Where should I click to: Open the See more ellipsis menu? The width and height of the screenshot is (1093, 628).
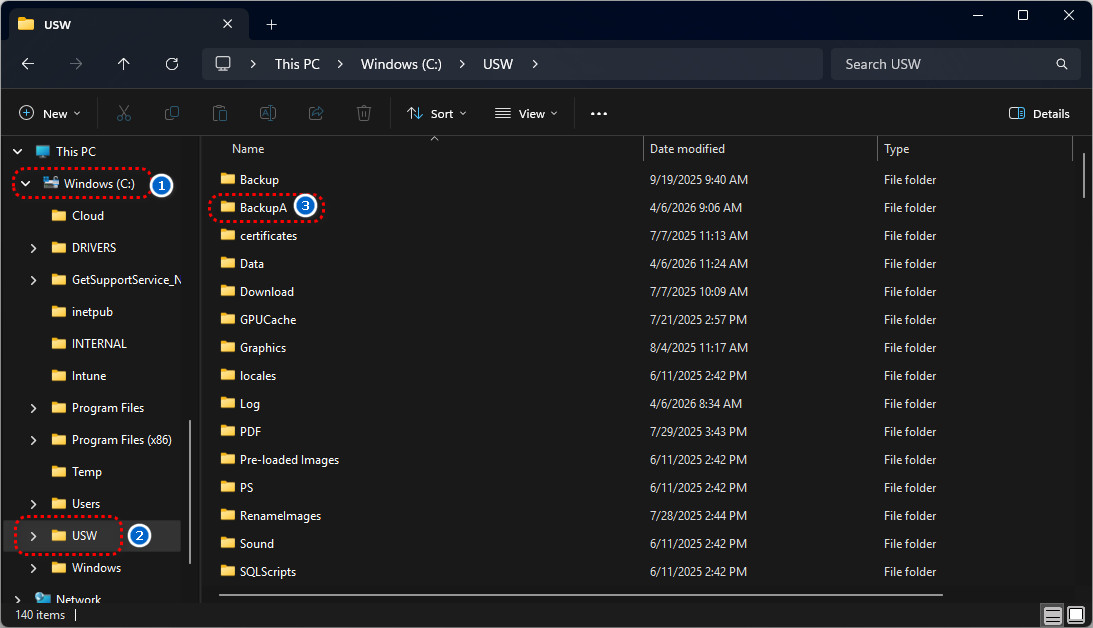[599, 114]
